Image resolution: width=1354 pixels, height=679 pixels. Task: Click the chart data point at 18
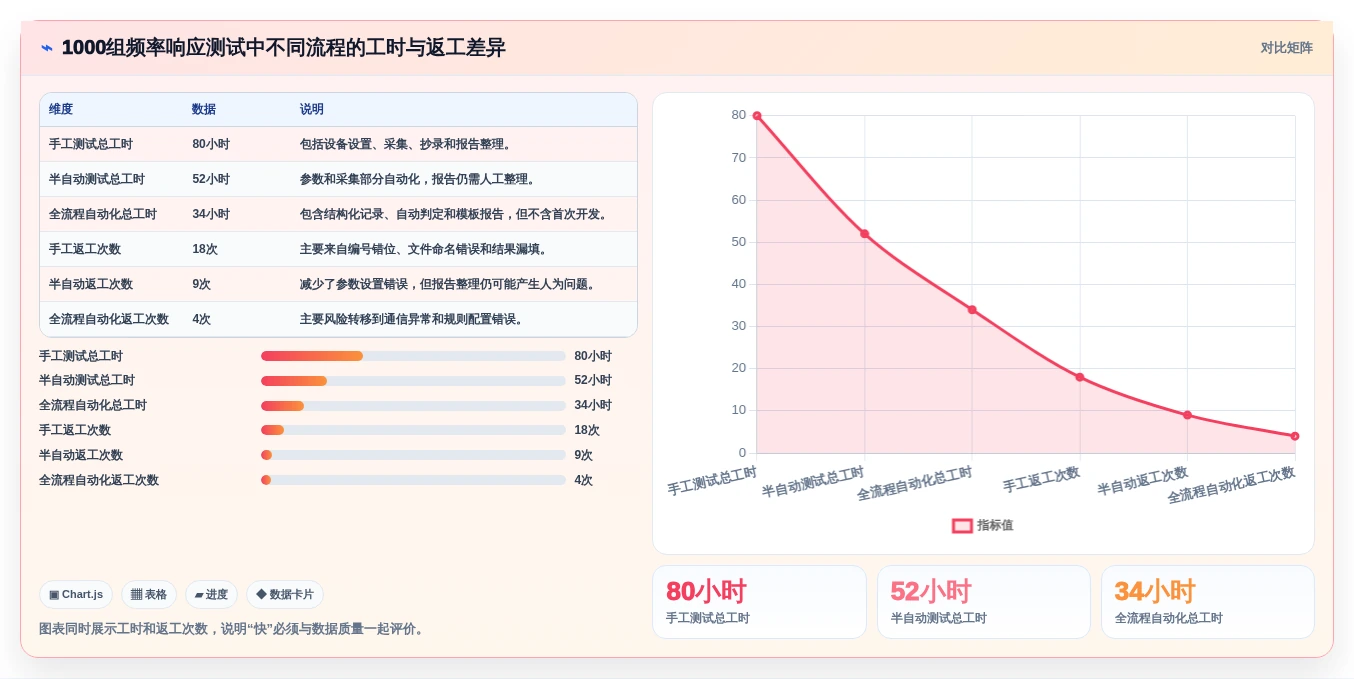[1080, 377]
